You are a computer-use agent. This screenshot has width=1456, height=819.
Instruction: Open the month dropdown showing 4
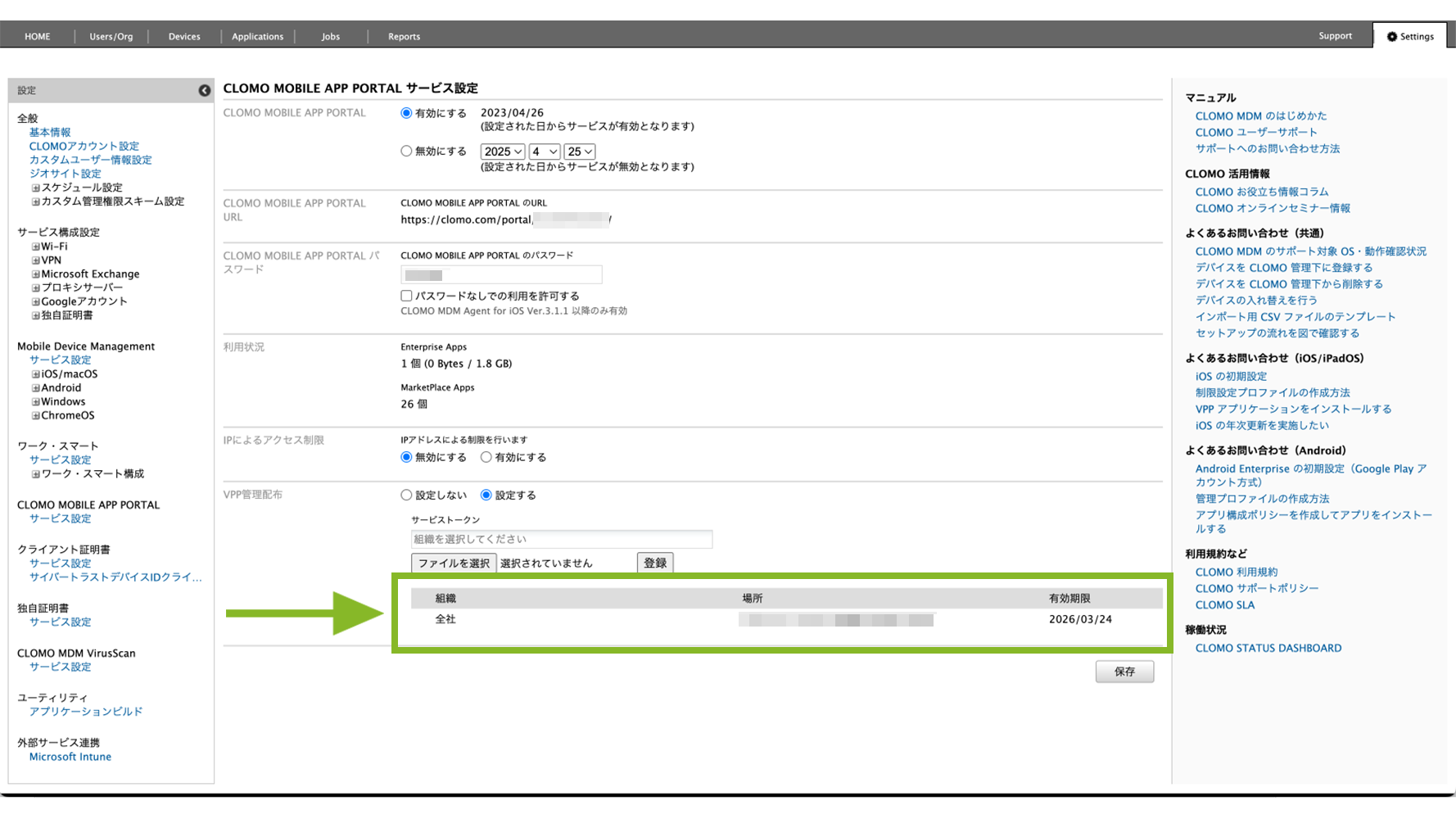(544, 152)
